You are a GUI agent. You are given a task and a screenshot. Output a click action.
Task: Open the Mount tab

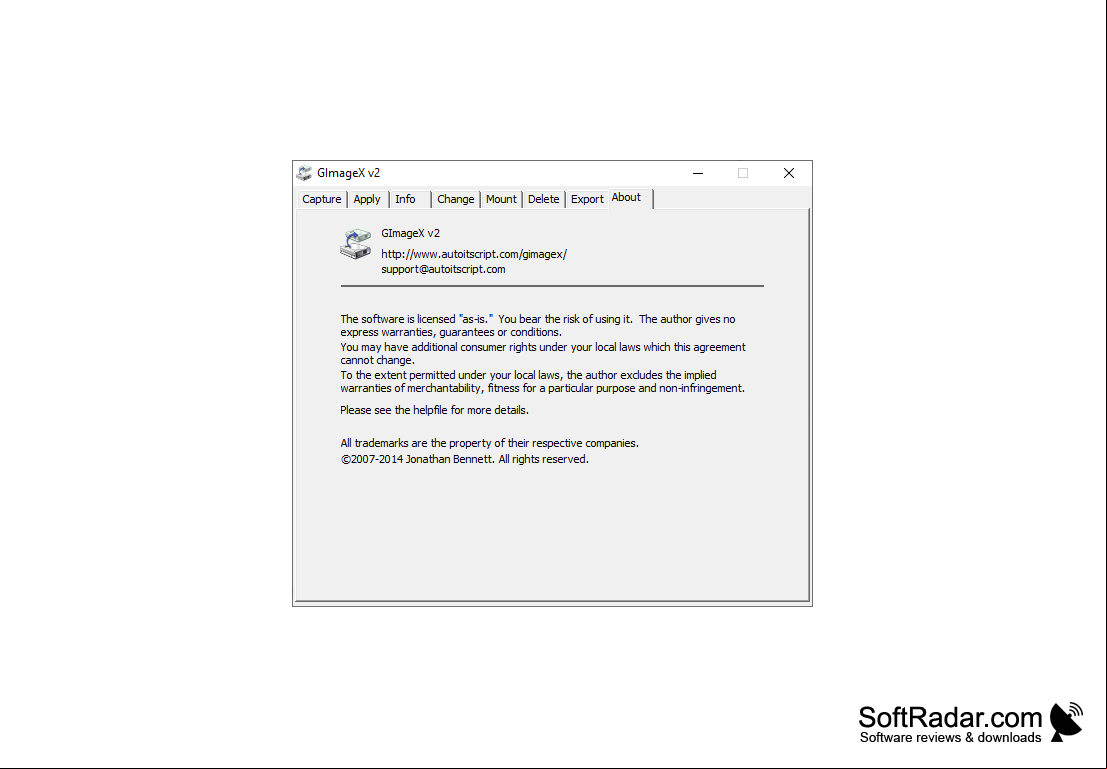point(501,199)
